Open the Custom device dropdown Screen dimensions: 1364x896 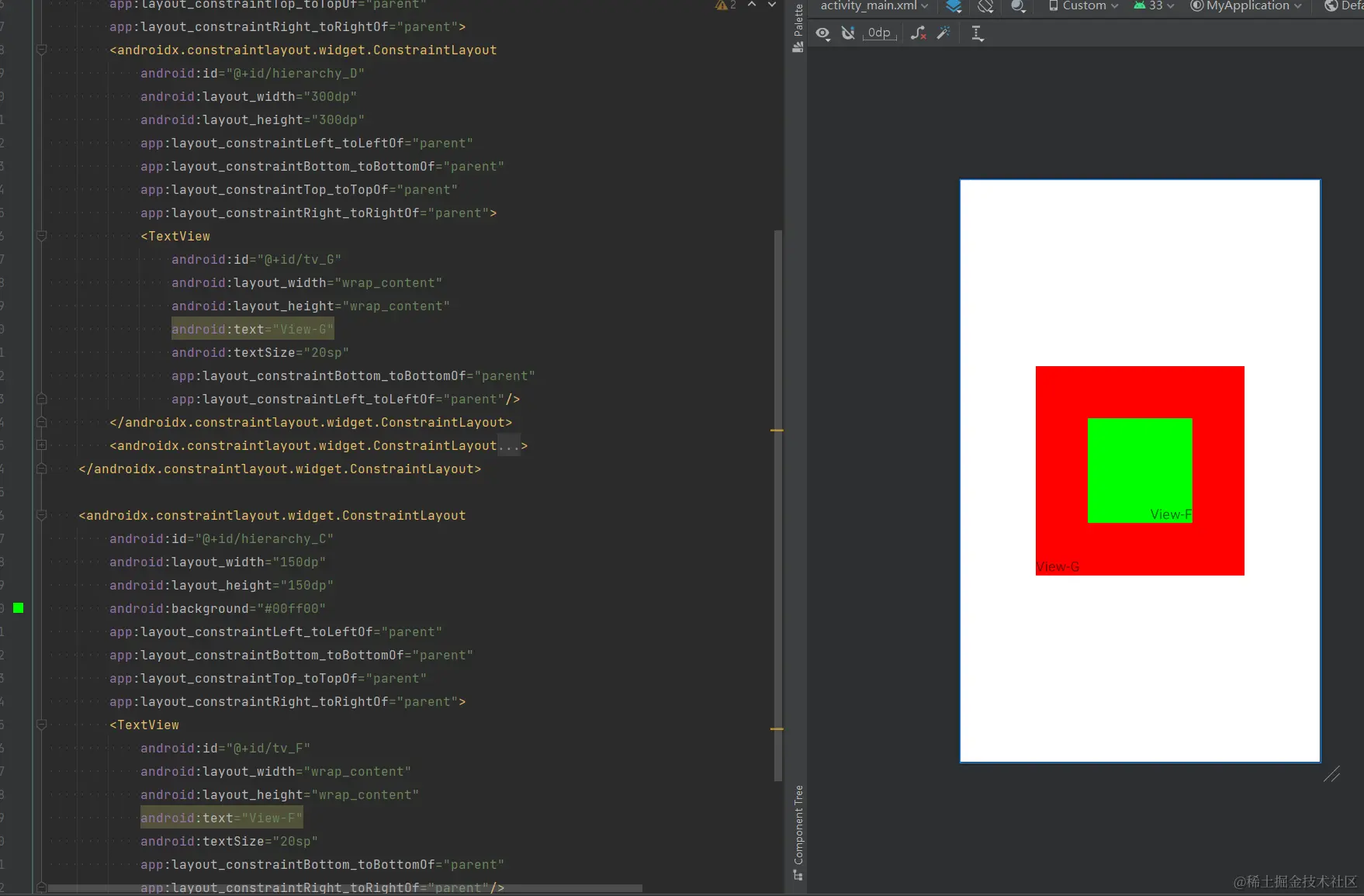tap(1083, 6)
